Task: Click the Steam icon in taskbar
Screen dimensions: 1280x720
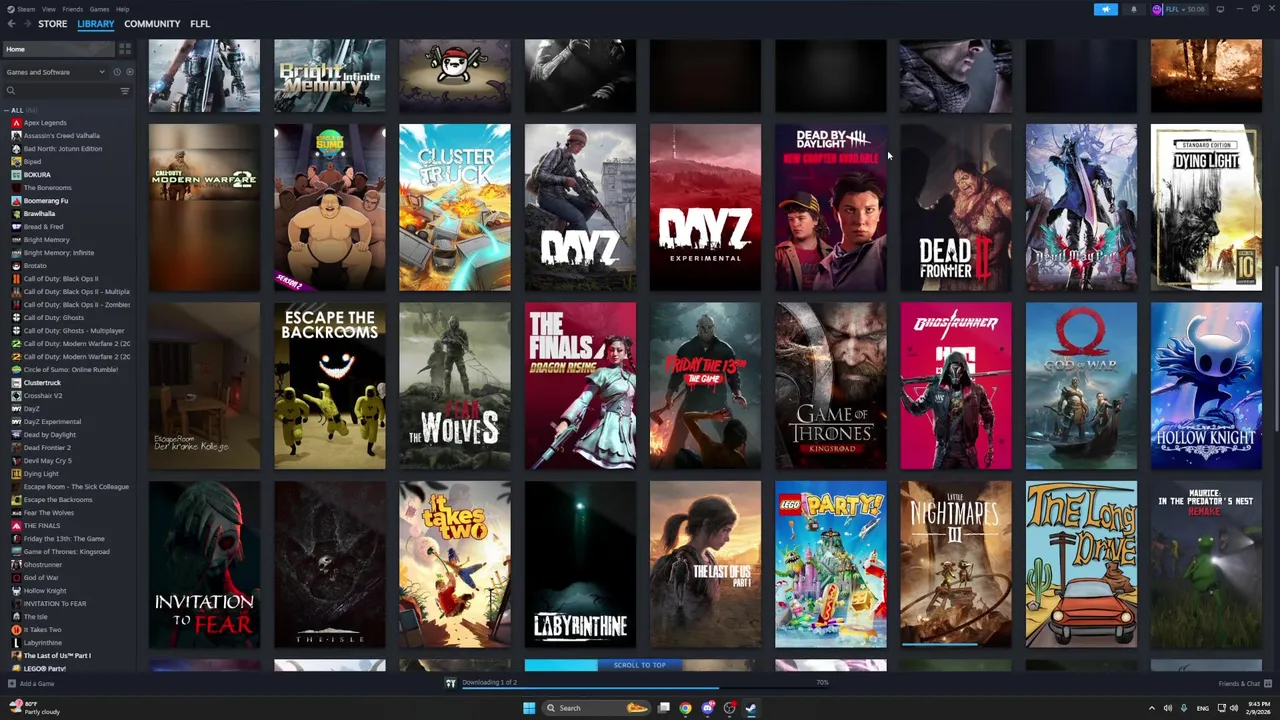Action: coord(751,708)
